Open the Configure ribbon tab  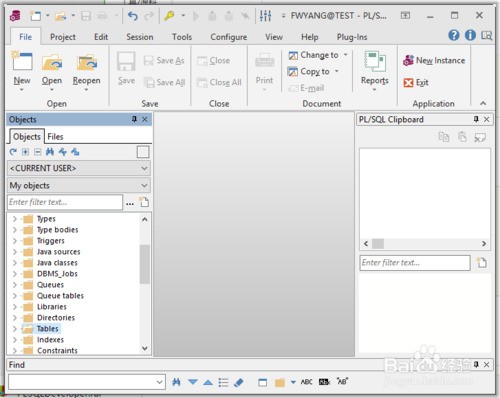click(x=229, y=37)
